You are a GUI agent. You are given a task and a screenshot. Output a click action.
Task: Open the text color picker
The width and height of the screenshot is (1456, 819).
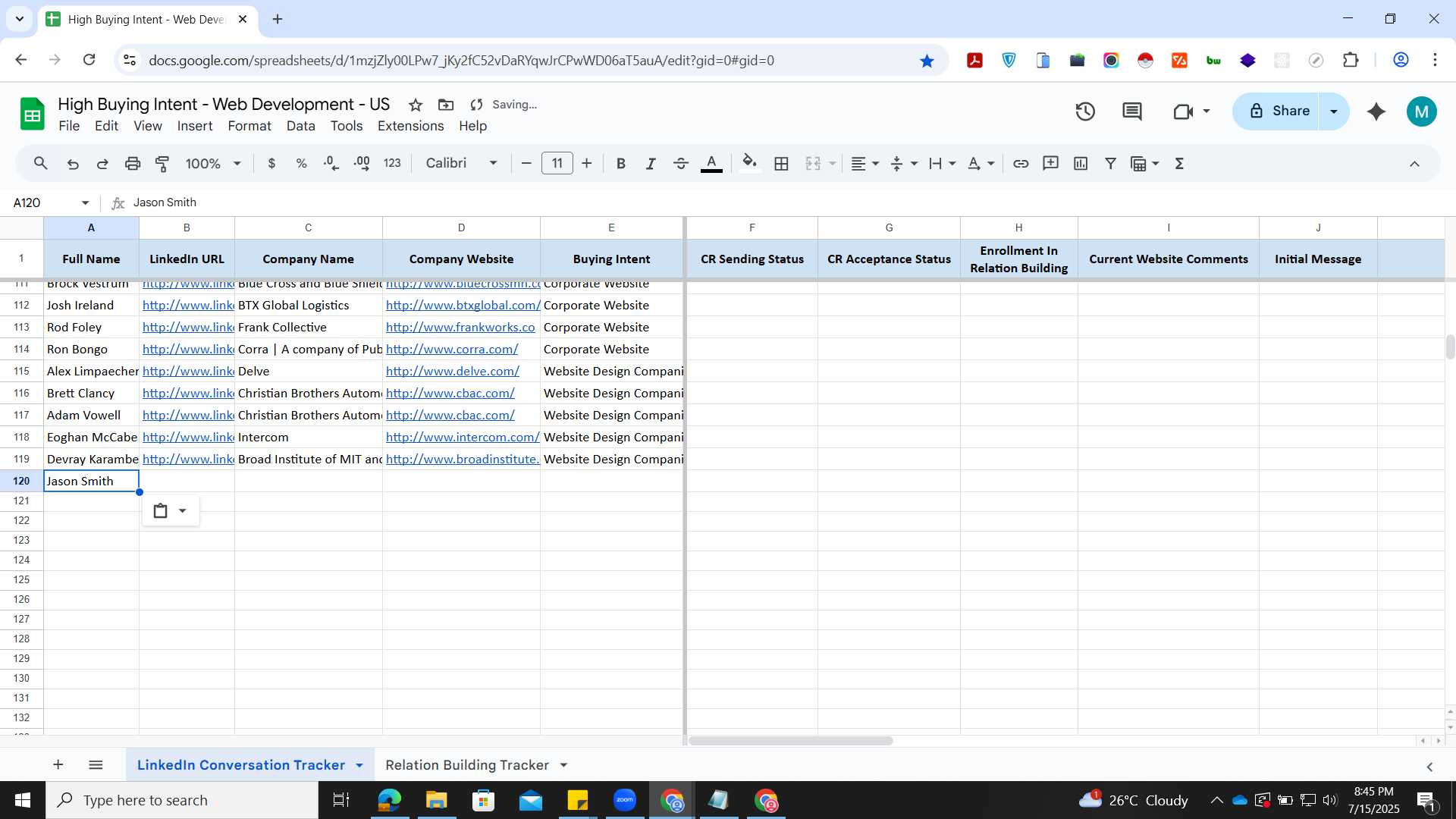[711, 163]
